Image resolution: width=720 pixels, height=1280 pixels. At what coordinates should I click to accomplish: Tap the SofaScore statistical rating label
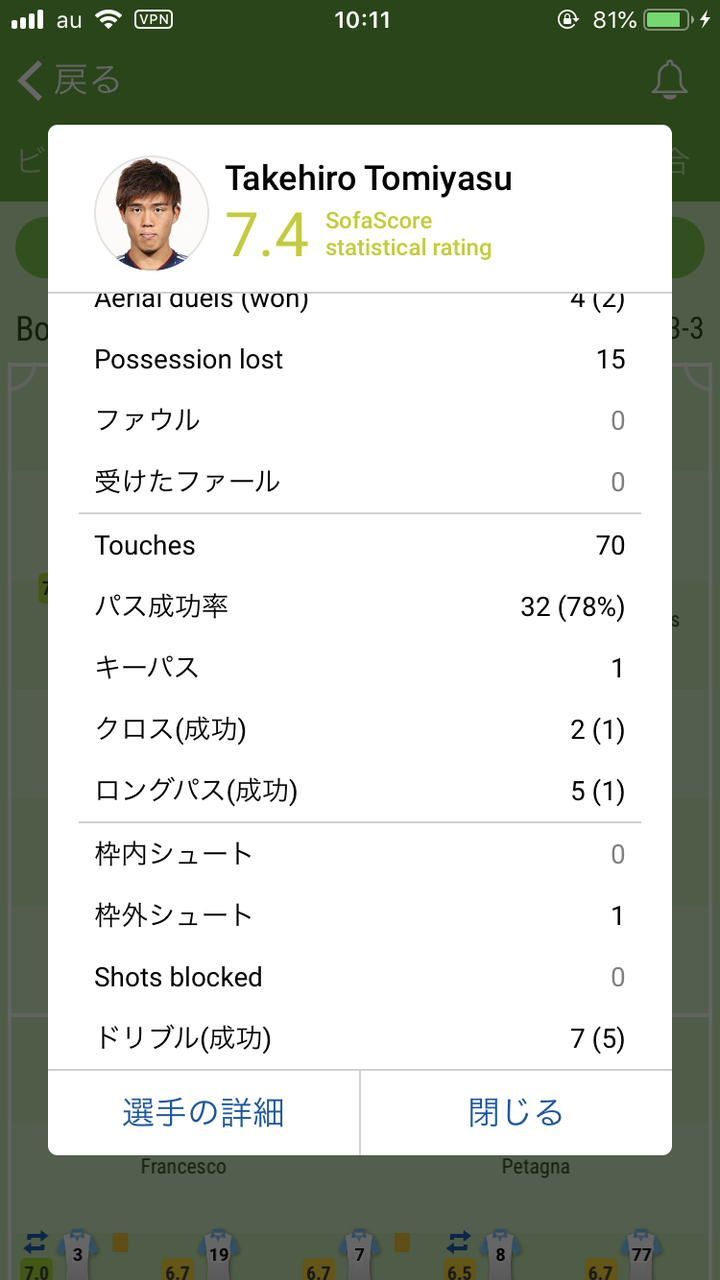(408, 234)
